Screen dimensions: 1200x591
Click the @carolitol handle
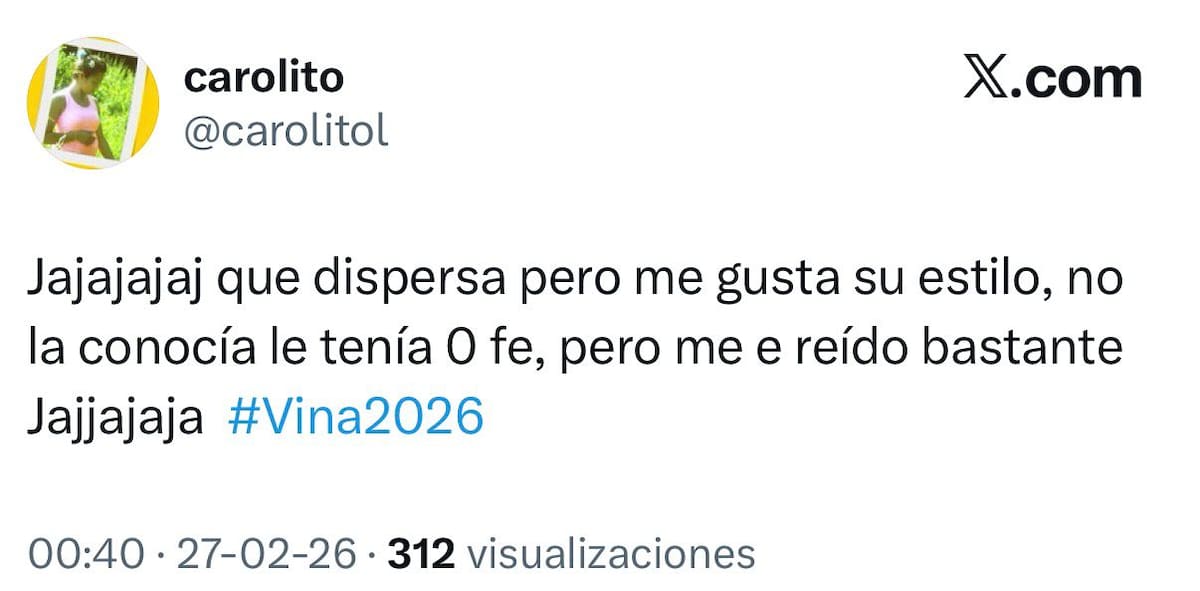(x=286, y=131)
